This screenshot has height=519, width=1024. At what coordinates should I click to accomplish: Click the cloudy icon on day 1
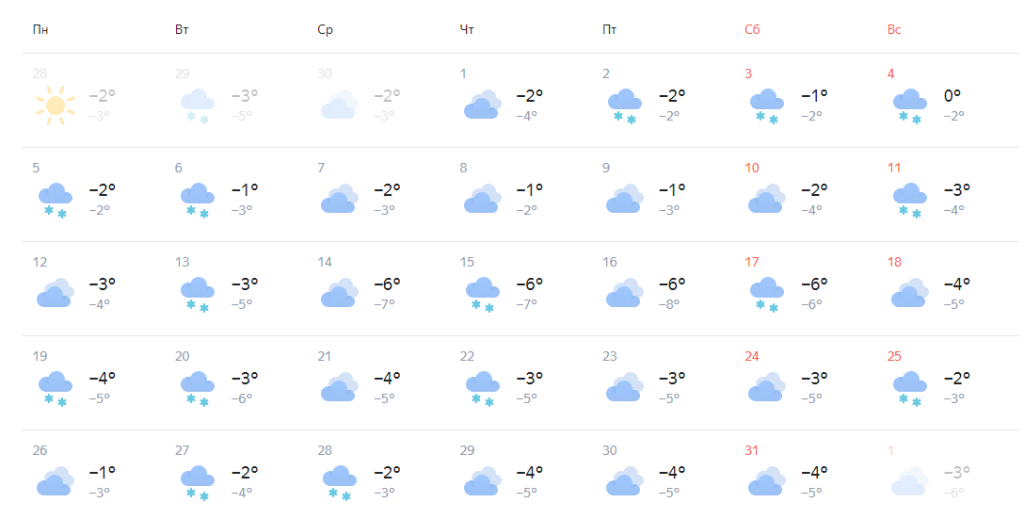point(482,104)
